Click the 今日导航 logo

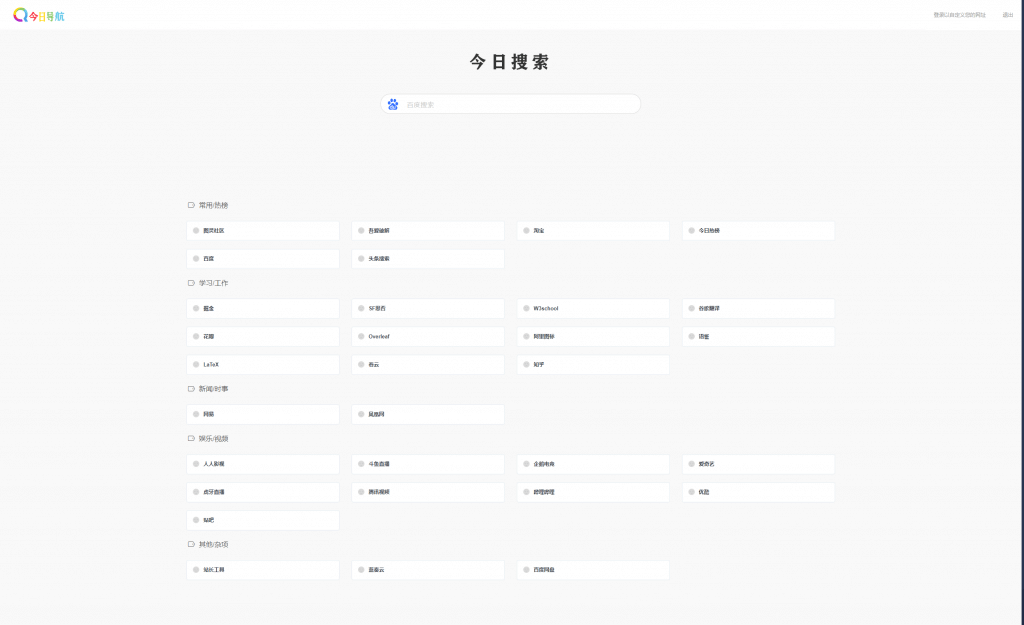tap(39, 15)
